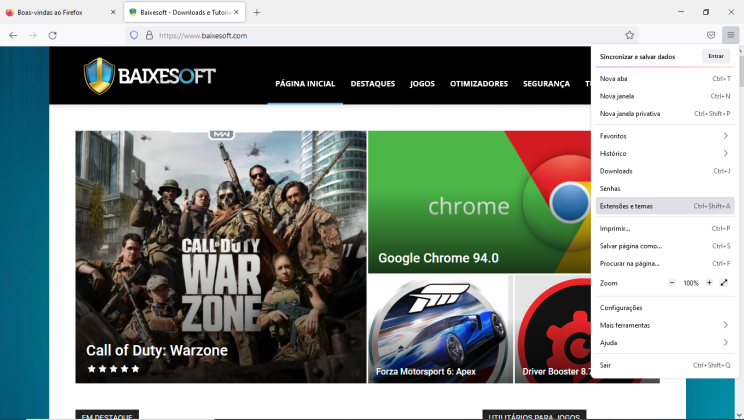Switch to Boas-vindas ao Firefox tab

(x=61, y=12)
